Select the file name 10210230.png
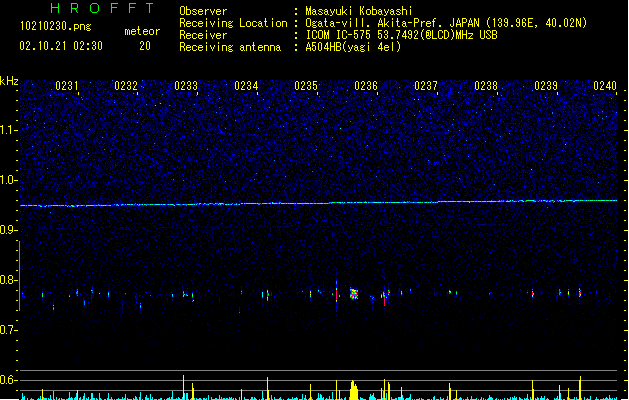Screen dimensions: 629x400 [x=55, y=26]
